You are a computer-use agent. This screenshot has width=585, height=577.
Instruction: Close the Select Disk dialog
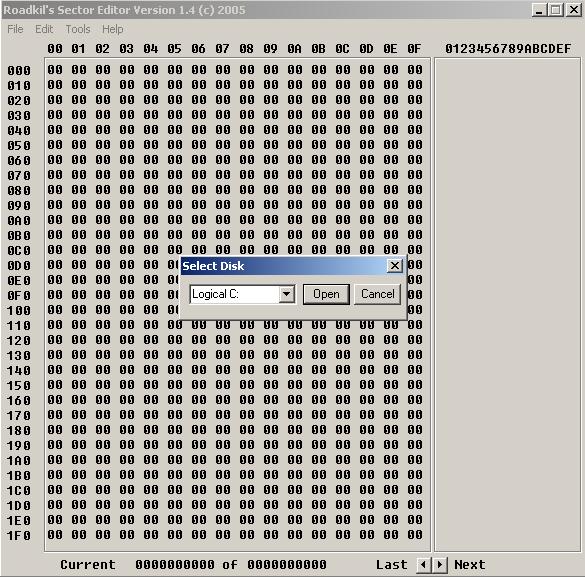395,266
